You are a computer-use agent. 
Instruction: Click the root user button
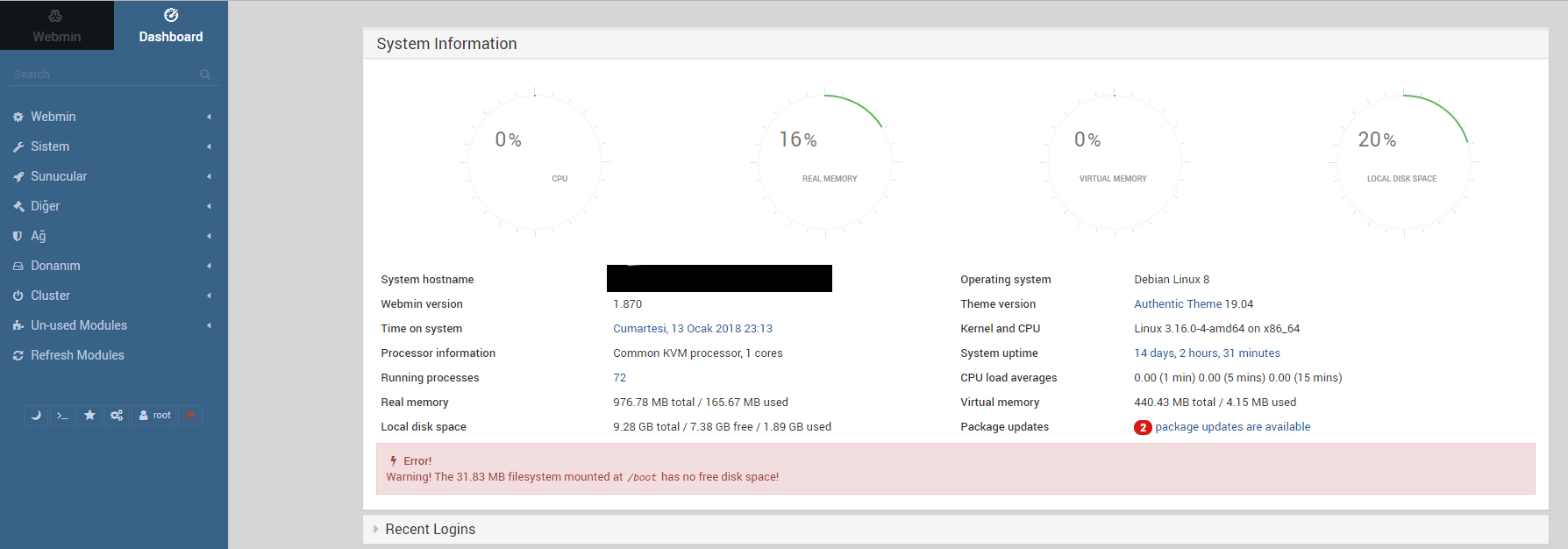155,416
